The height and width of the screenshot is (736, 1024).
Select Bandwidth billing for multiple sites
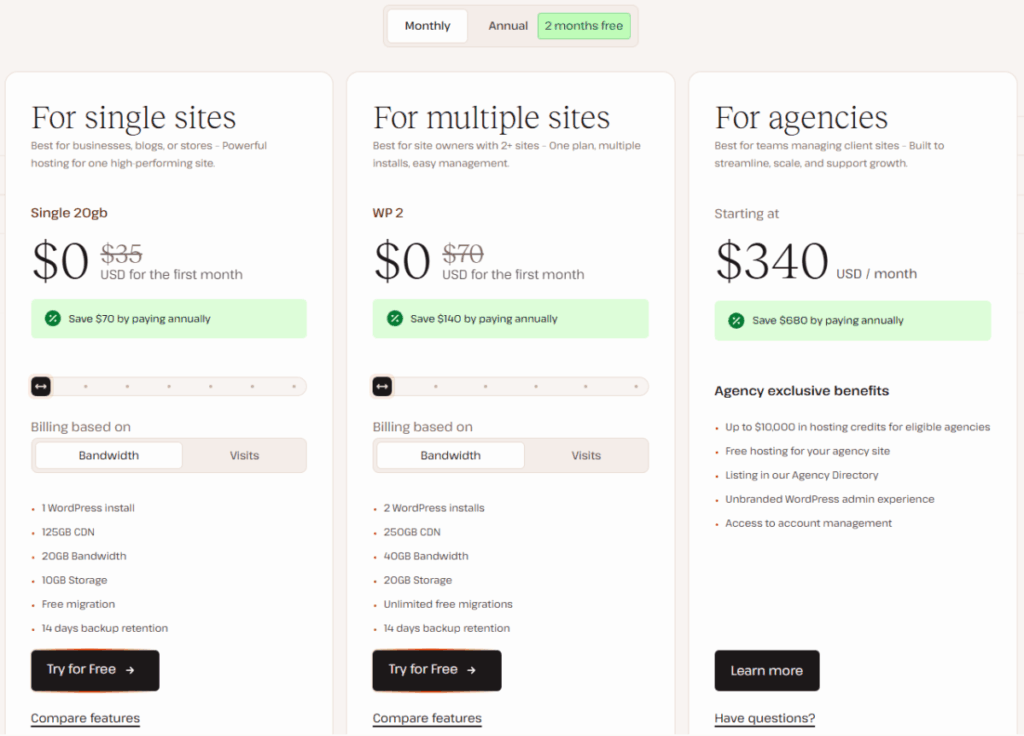tap(450, 455)
